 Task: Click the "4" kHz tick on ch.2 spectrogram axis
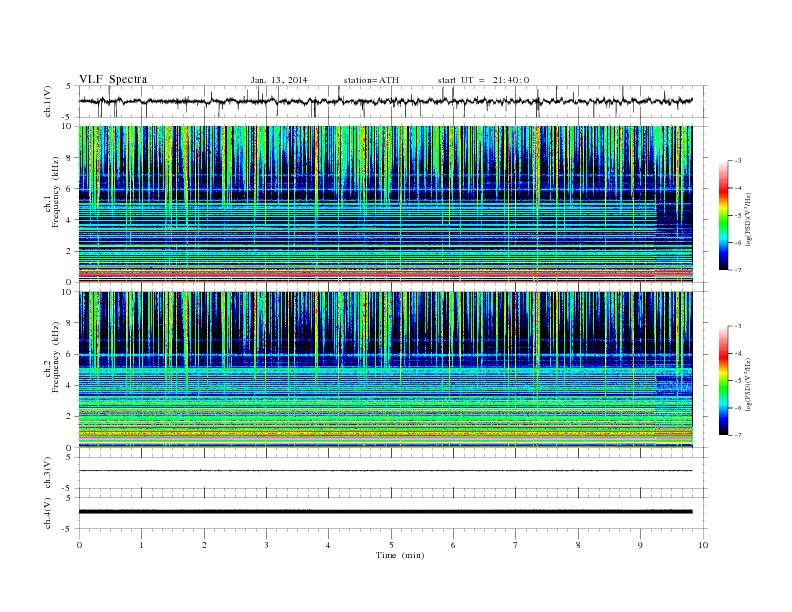69,385
